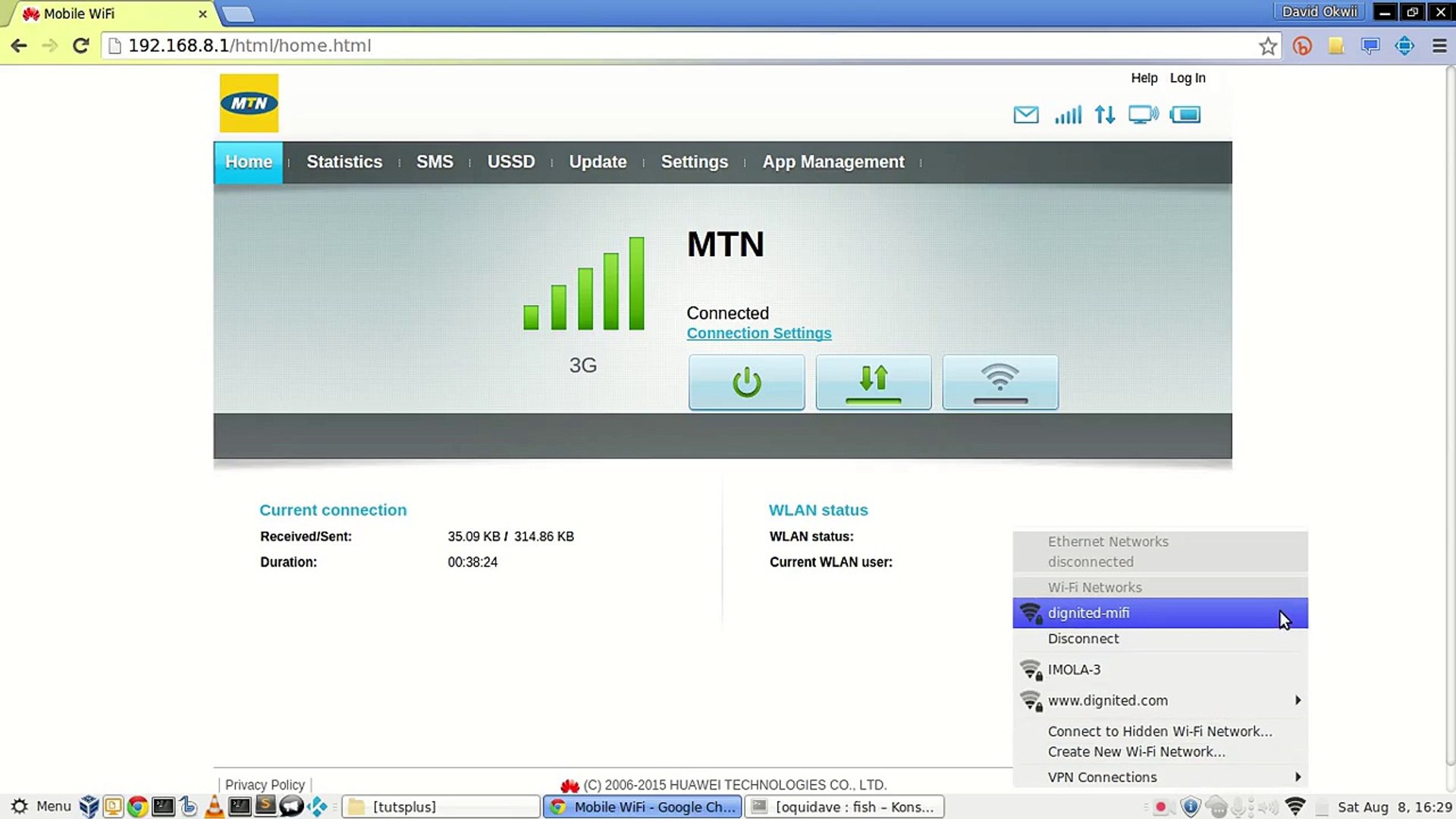1456x819 pixels.
Task: Open the SMS envelope status icon
Action: (x=1025, y=115)
